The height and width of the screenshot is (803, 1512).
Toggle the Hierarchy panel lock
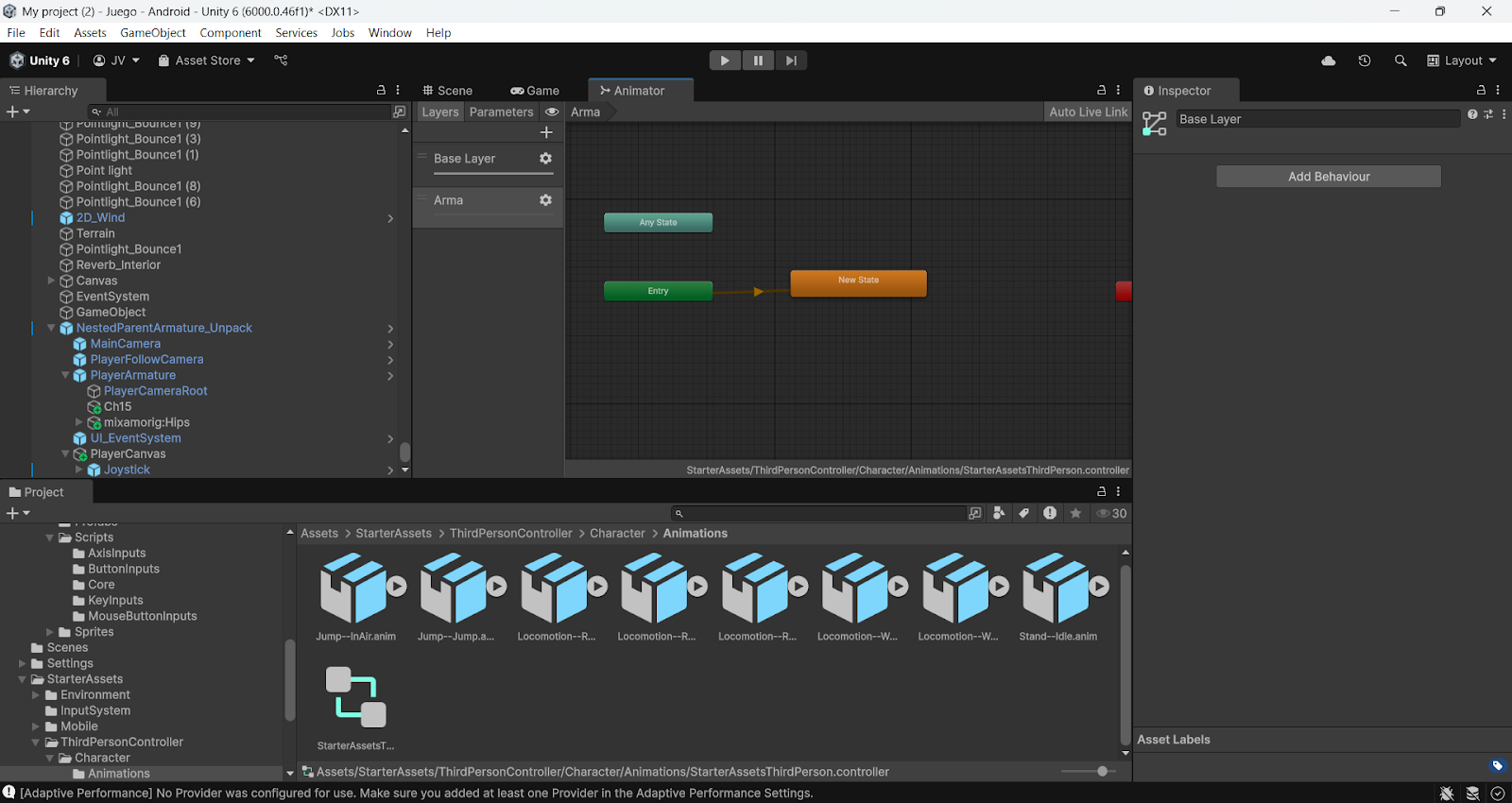click(x=382, y=91)
